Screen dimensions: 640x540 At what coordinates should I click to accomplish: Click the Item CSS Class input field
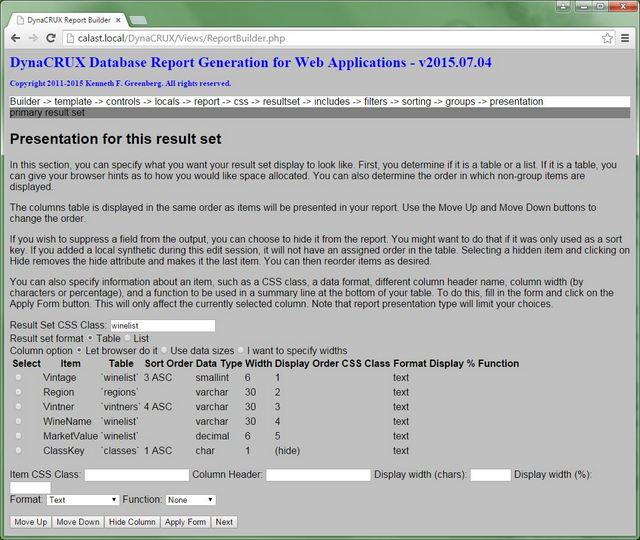137,475
